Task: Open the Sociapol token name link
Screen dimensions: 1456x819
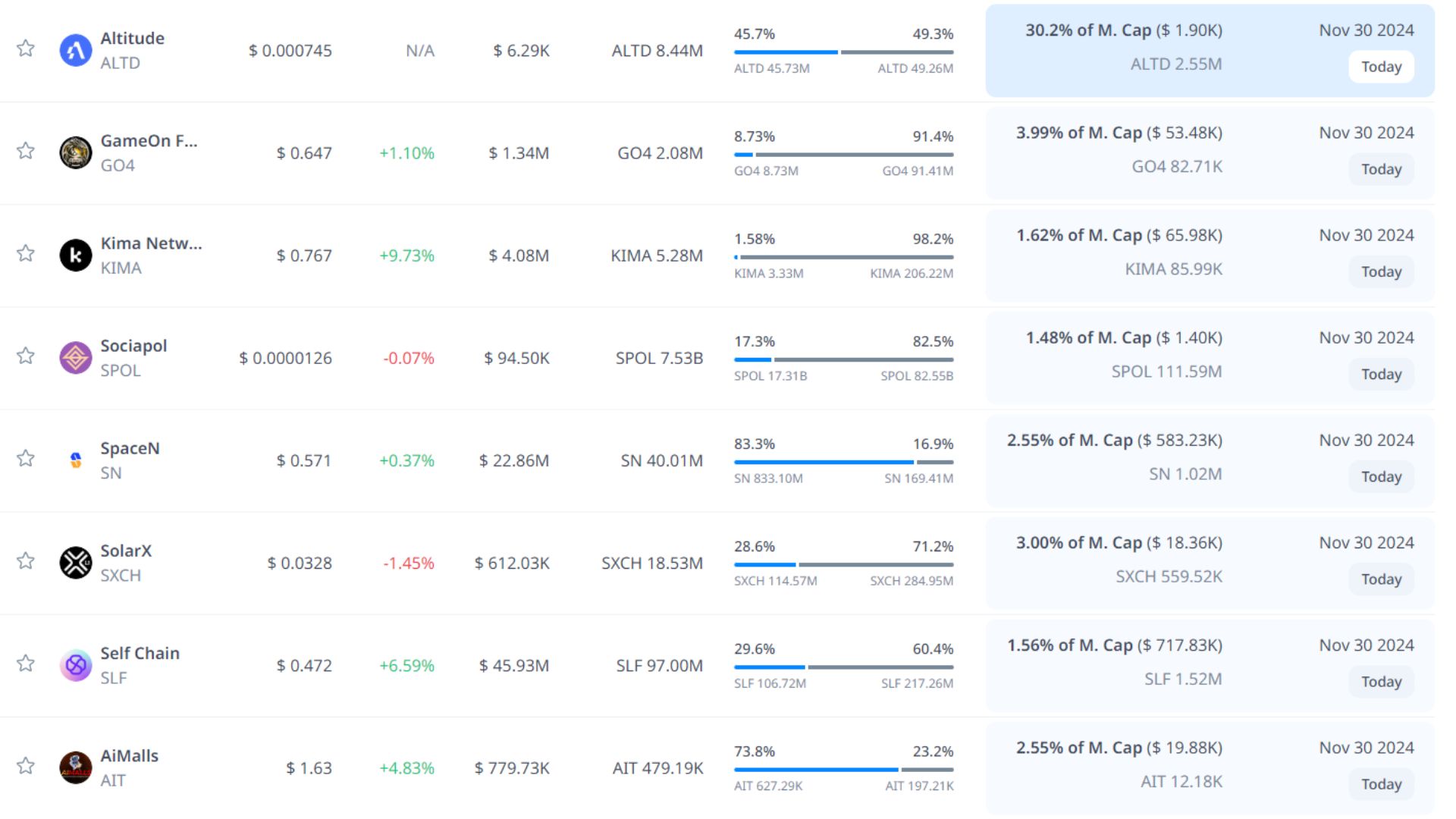Action: [133, 346]
